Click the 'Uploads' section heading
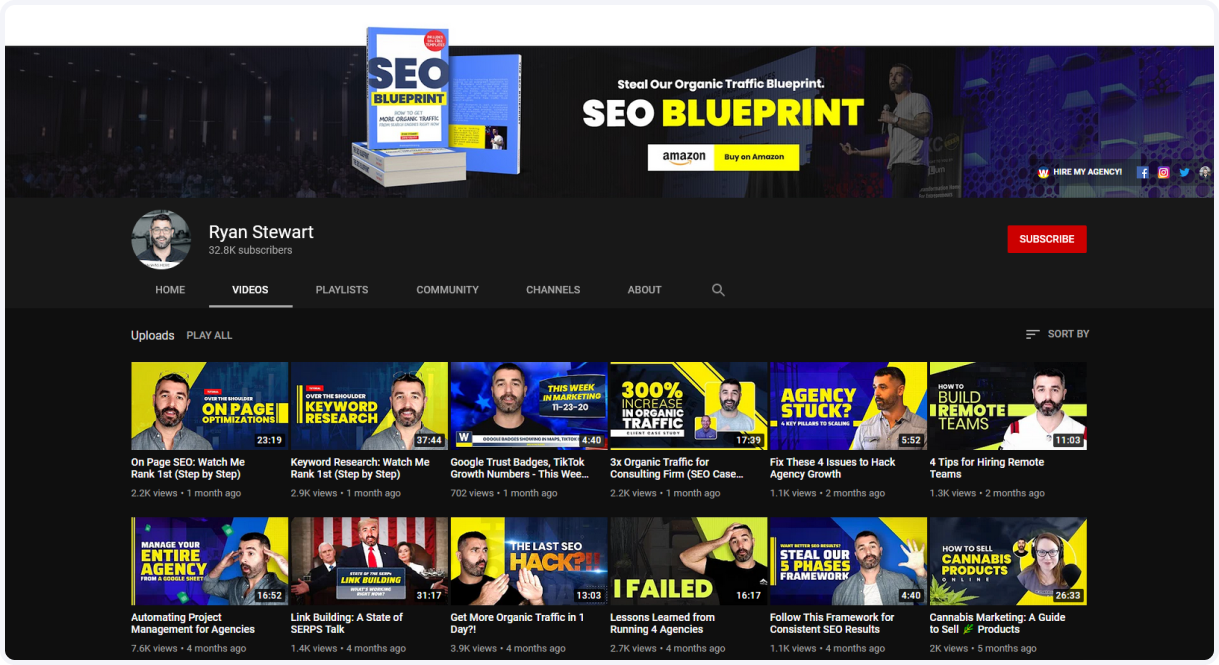This screenshot has width=1219, height=665. pos(153,335)
